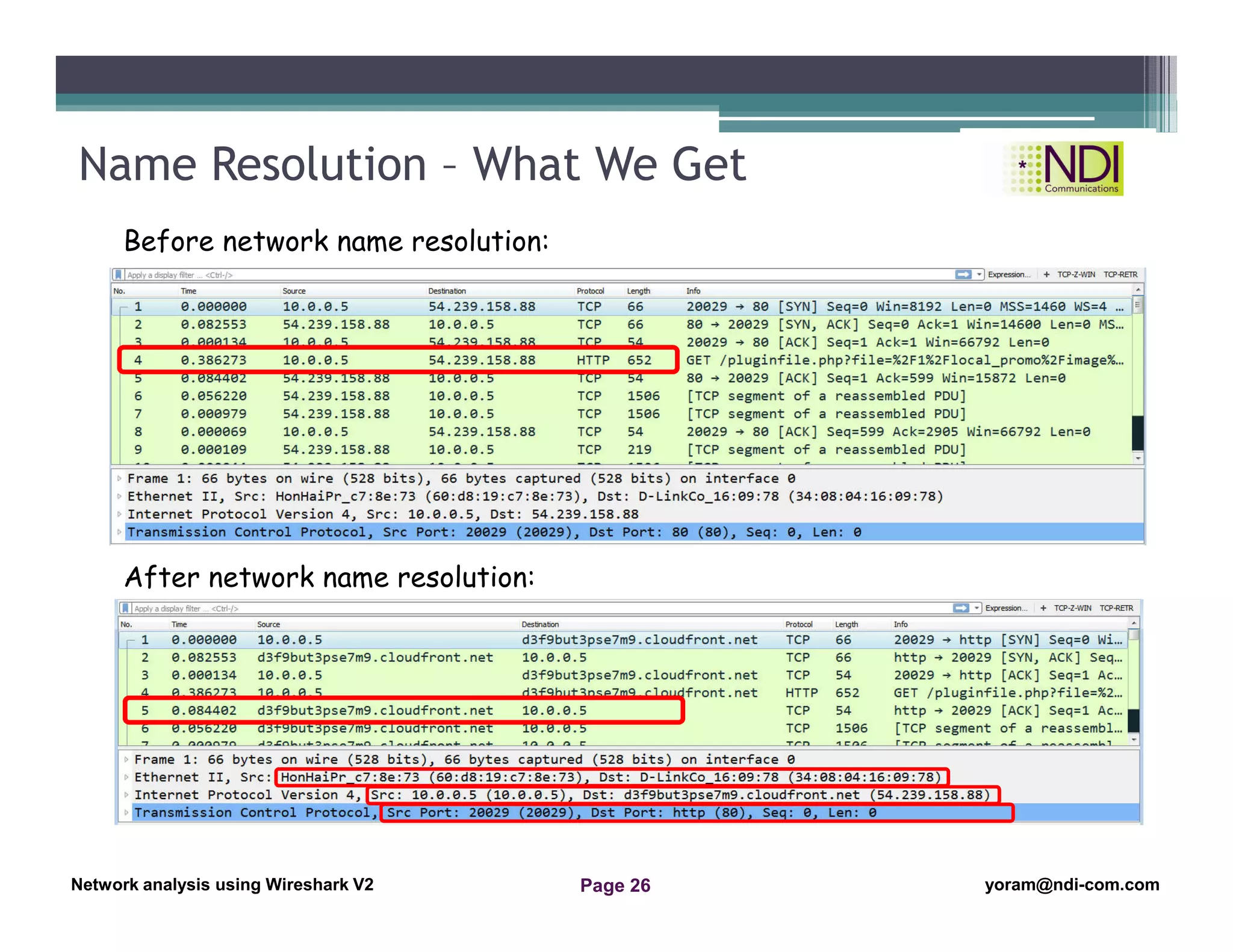This screenshot has width=1233, height=952.
Task: Select packet 2 SYN, ACK row in top list
Action: (x=621, y=324)
